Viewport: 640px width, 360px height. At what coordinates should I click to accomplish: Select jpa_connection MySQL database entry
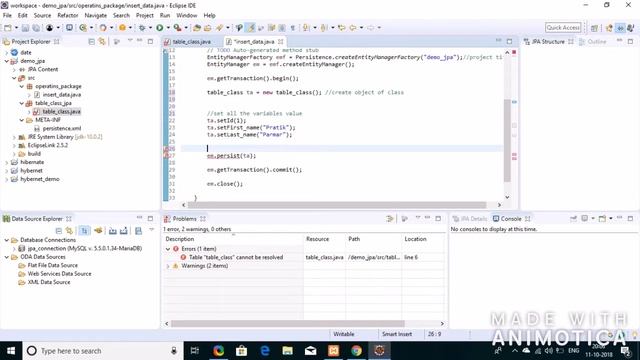pyautogui.click(x=84, y=249)
